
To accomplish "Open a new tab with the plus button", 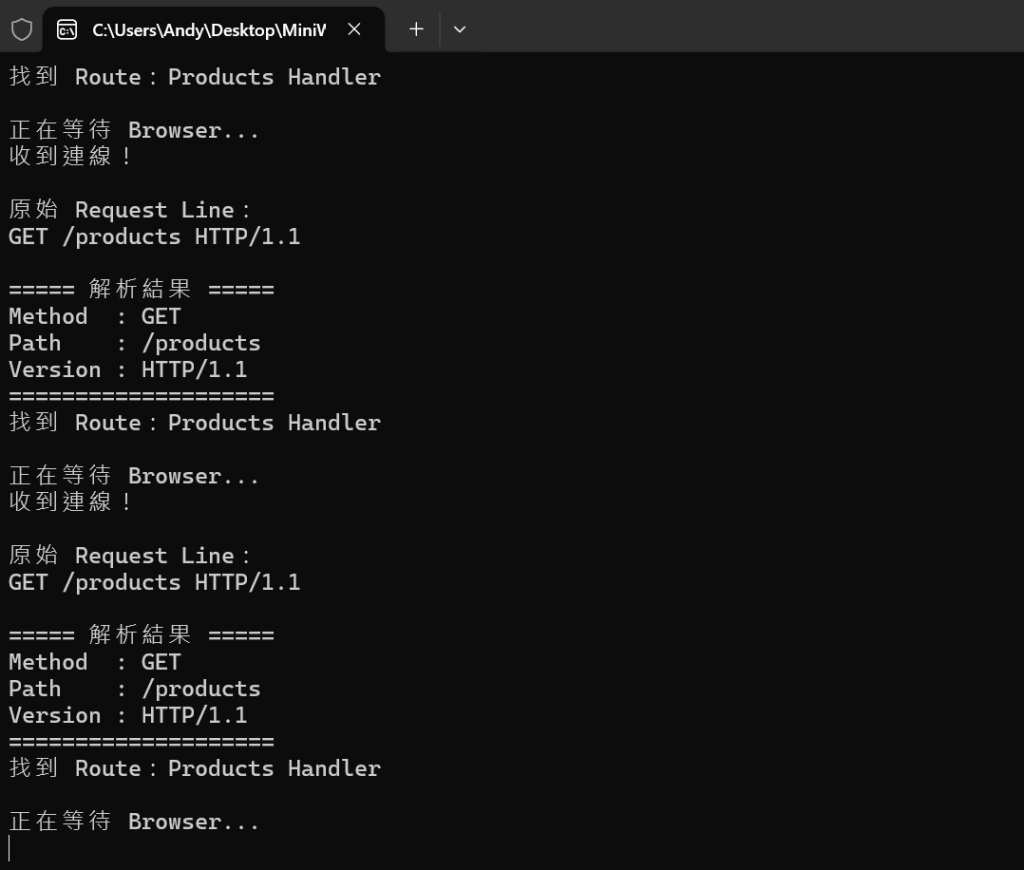I will pos(416,29).
